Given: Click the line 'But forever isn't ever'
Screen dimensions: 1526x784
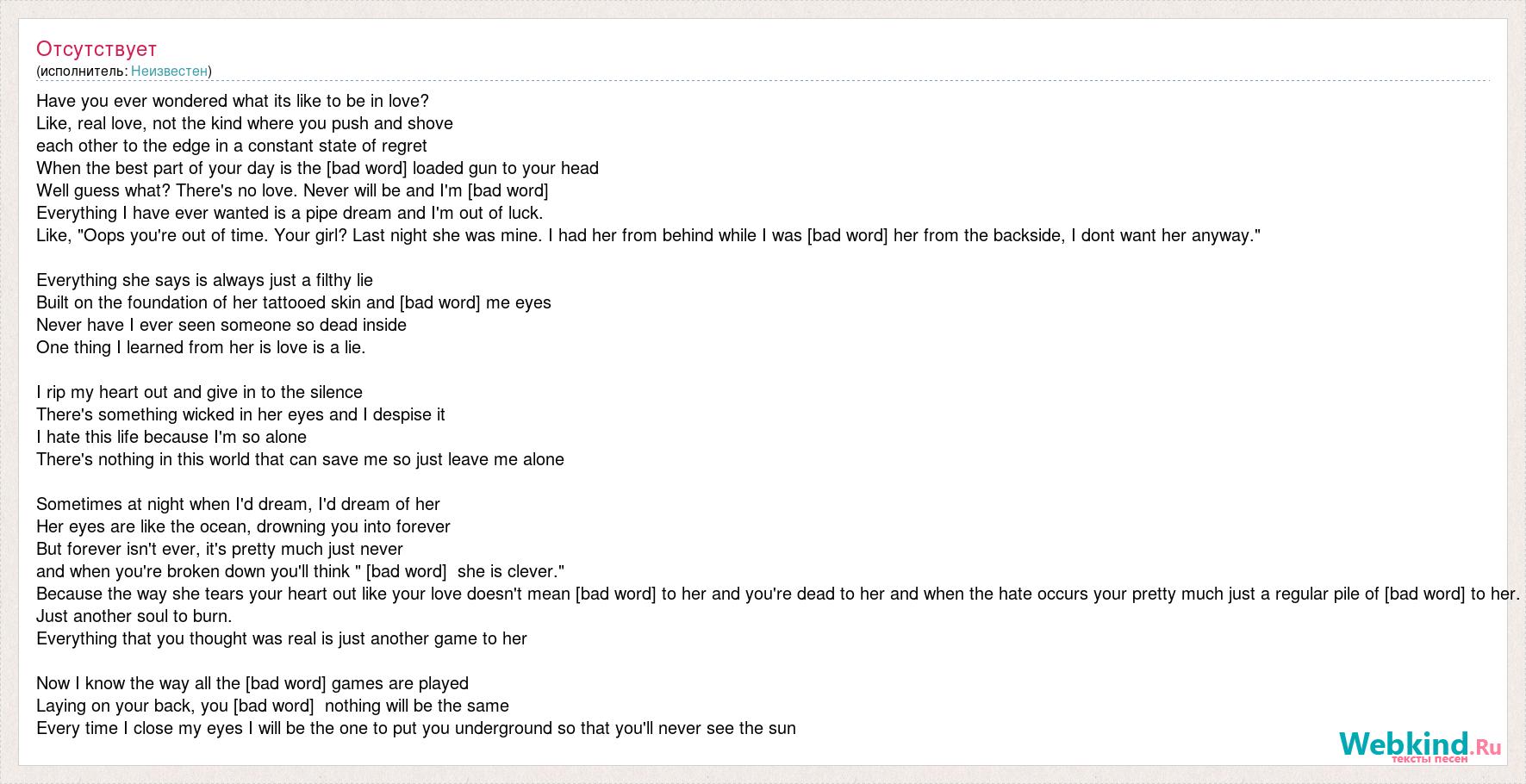Looking at the screenshot, I should pos(220,549).
